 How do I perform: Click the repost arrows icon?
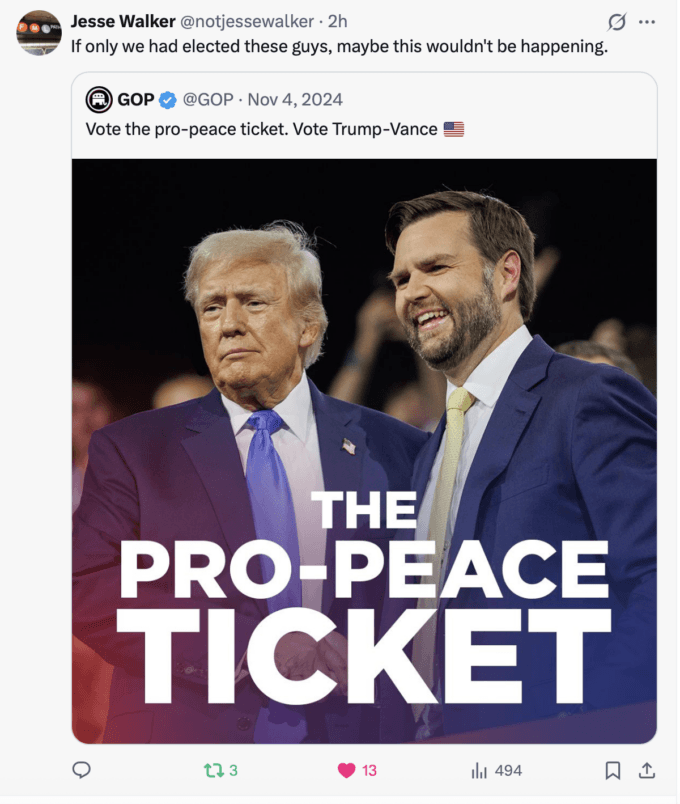click(x=213, y=770)
